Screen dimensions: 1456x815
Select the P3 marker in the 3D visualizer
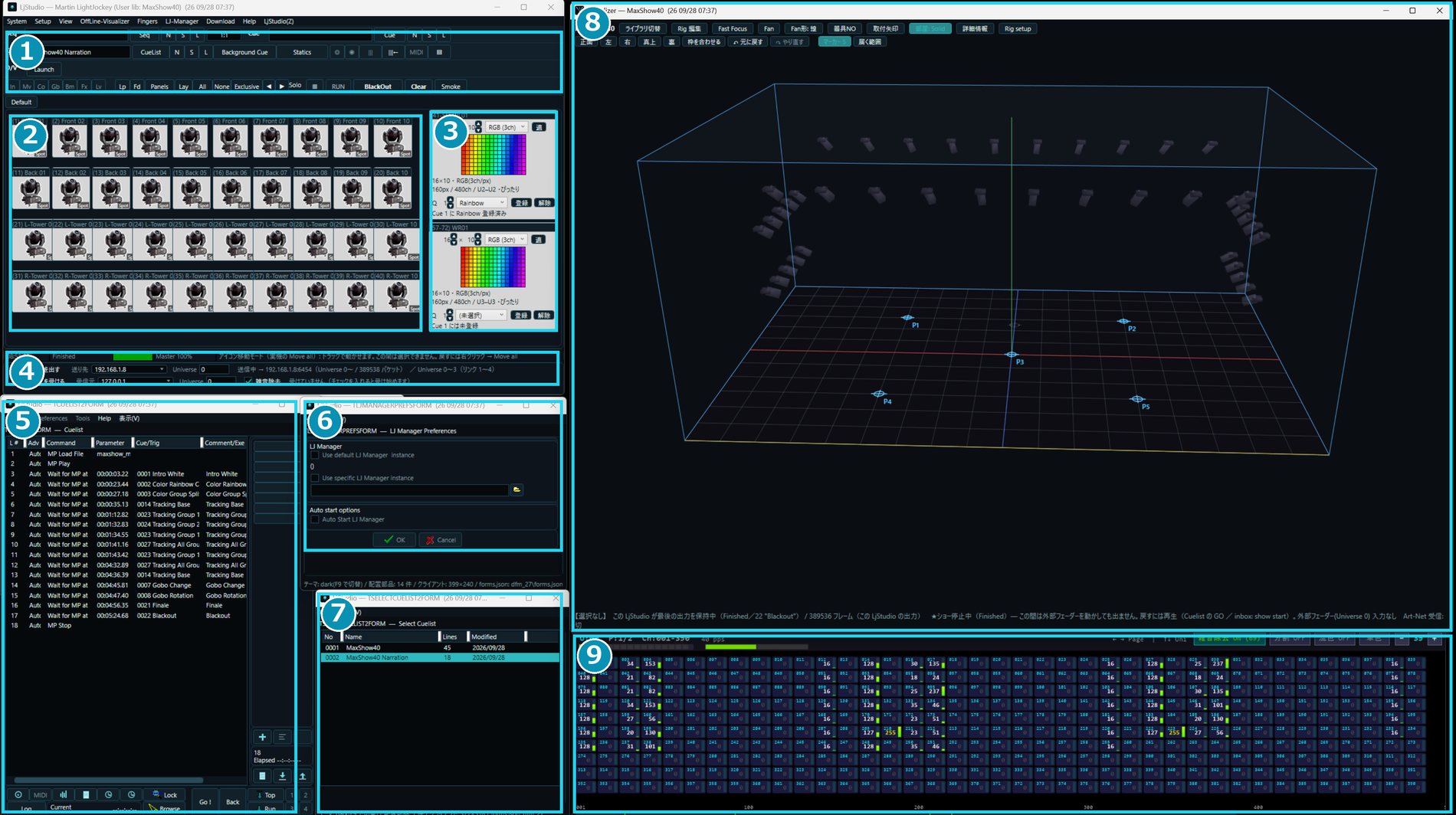click(1012, 355)
